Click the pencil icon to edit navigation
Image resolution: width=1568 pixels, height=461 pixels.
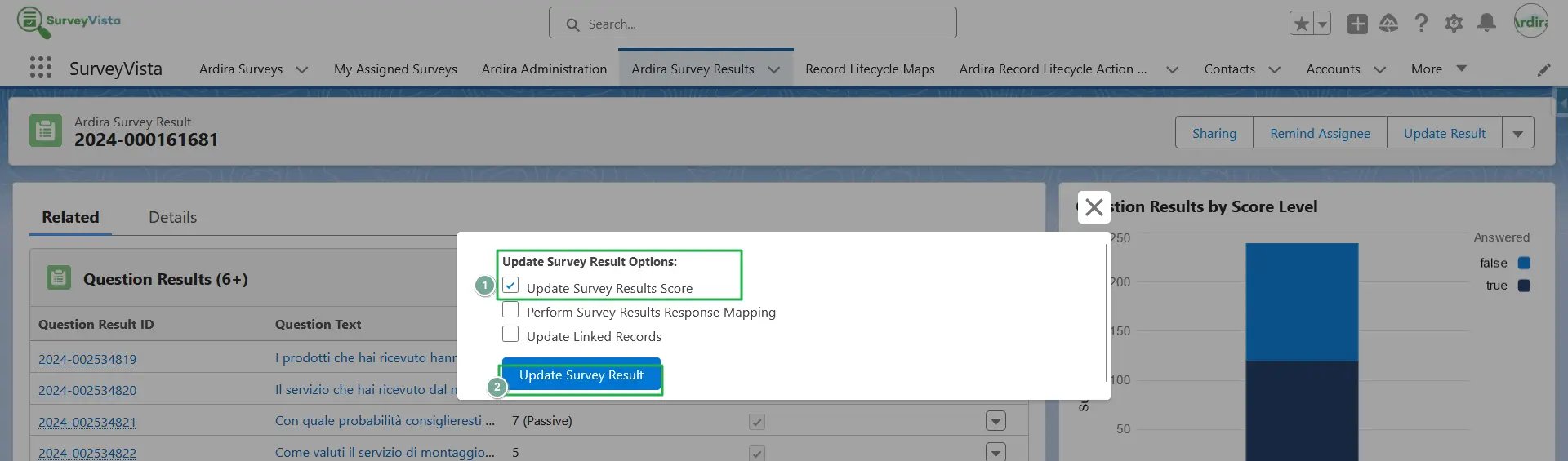point(1543,70)
